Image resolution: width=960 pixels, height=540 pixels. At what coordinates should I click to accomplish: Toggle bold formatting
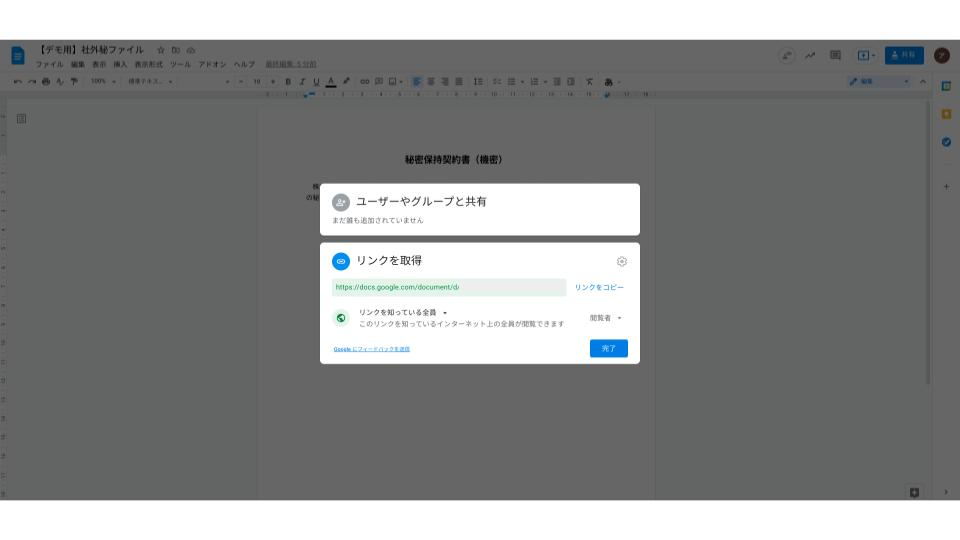coord(288,81)
